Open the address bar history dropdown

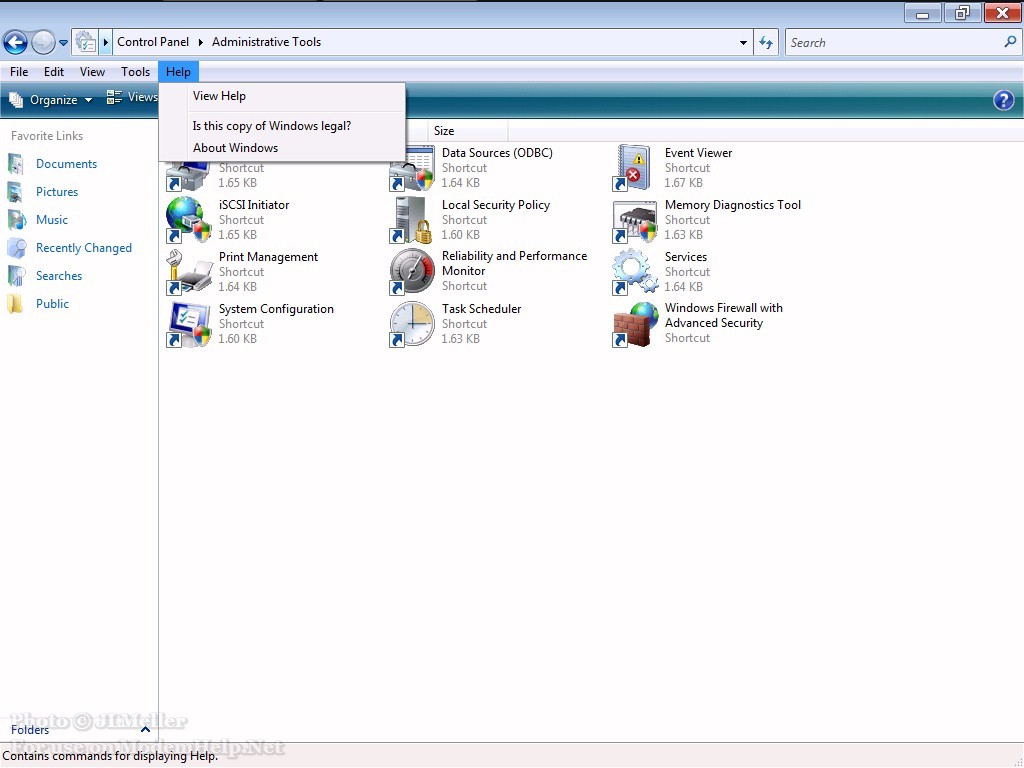coord(743,42)
